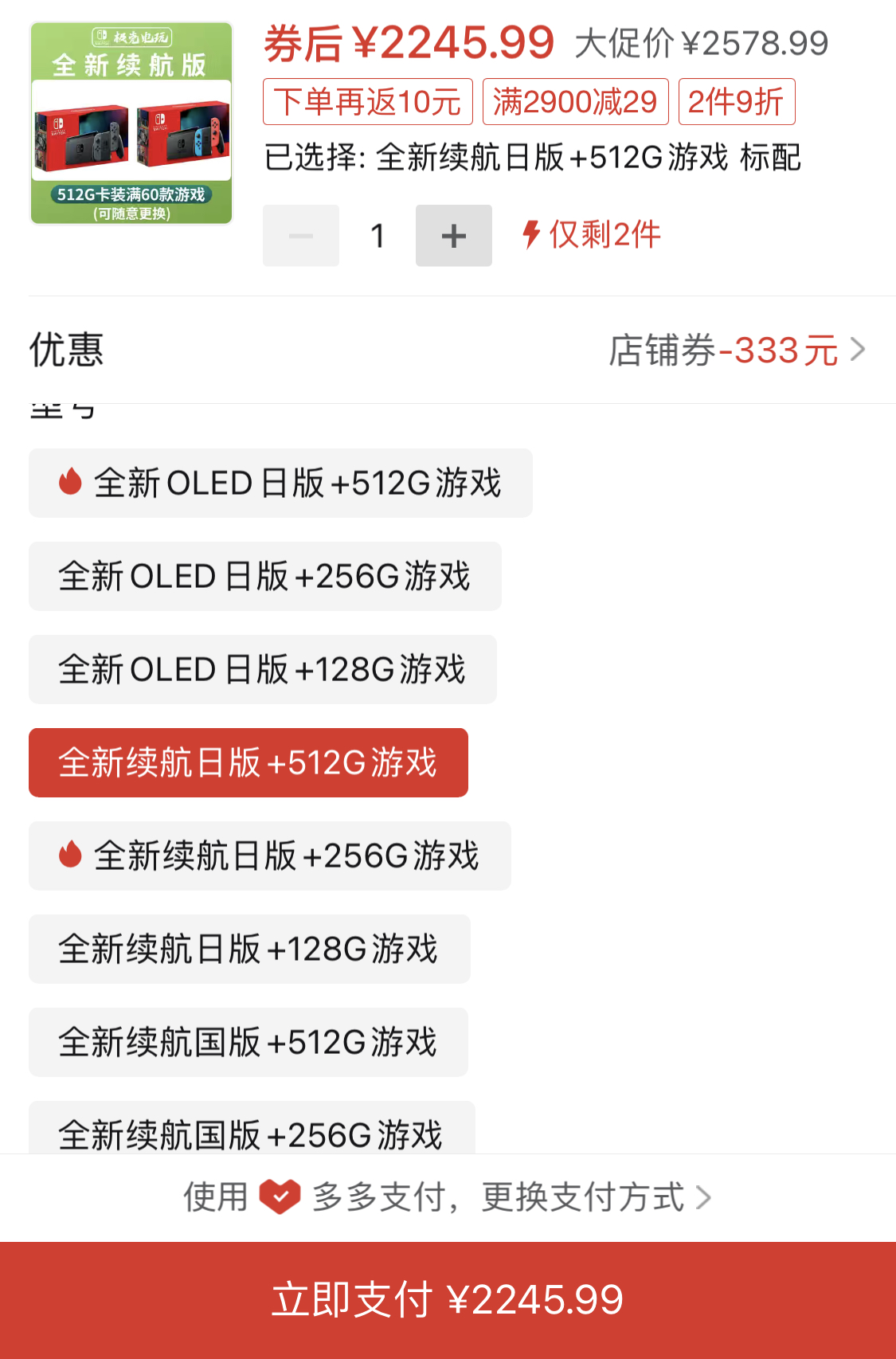Select 全新续航国版+256G游戏 option
Screen dimensions: 896x1359
point(252,1128)
